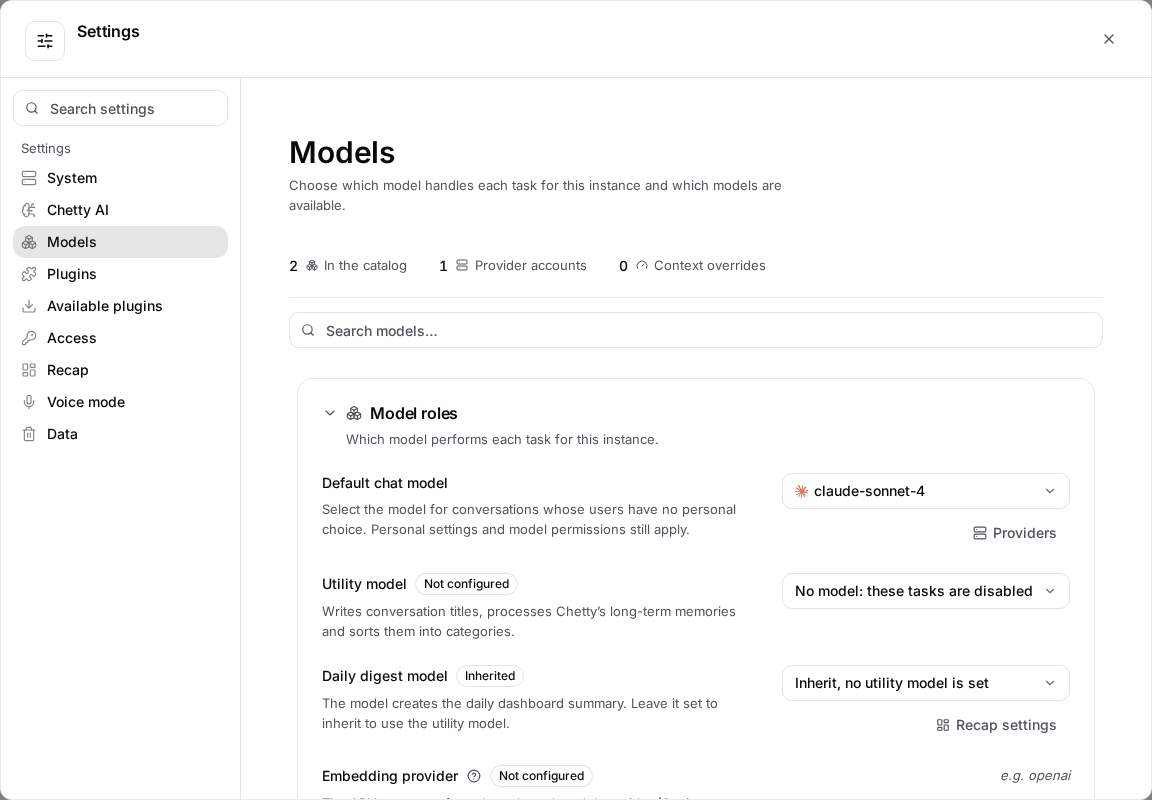Click the Available plugins download icon

(x=29, y=306)
